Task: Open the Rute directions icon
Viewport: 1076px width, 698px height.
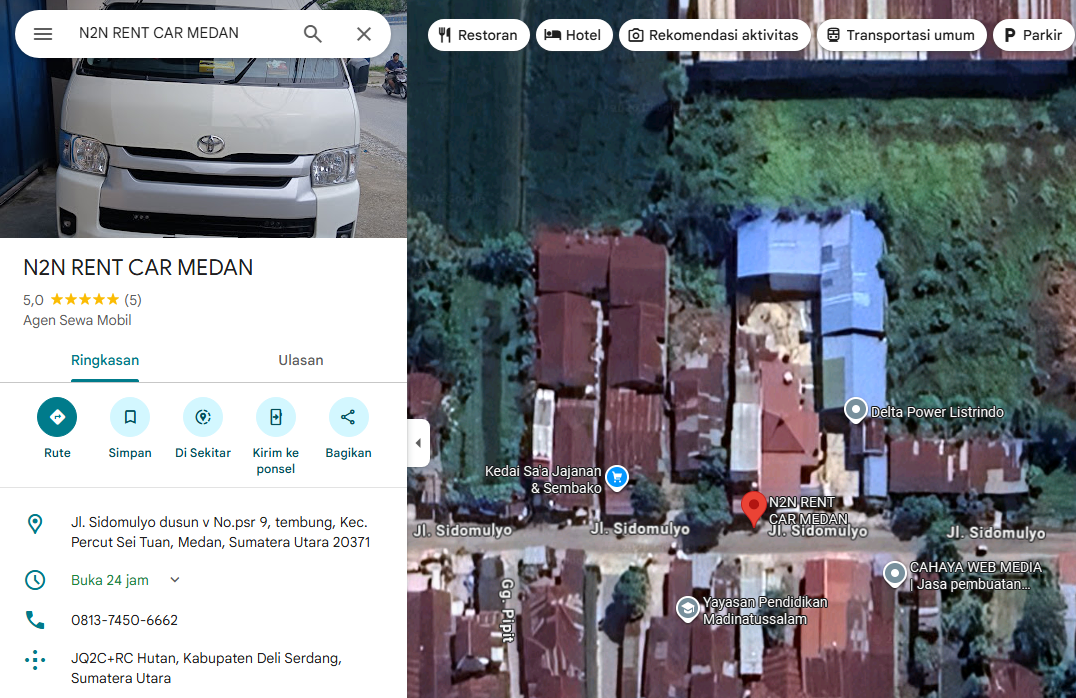Action: tap(57, 416)
